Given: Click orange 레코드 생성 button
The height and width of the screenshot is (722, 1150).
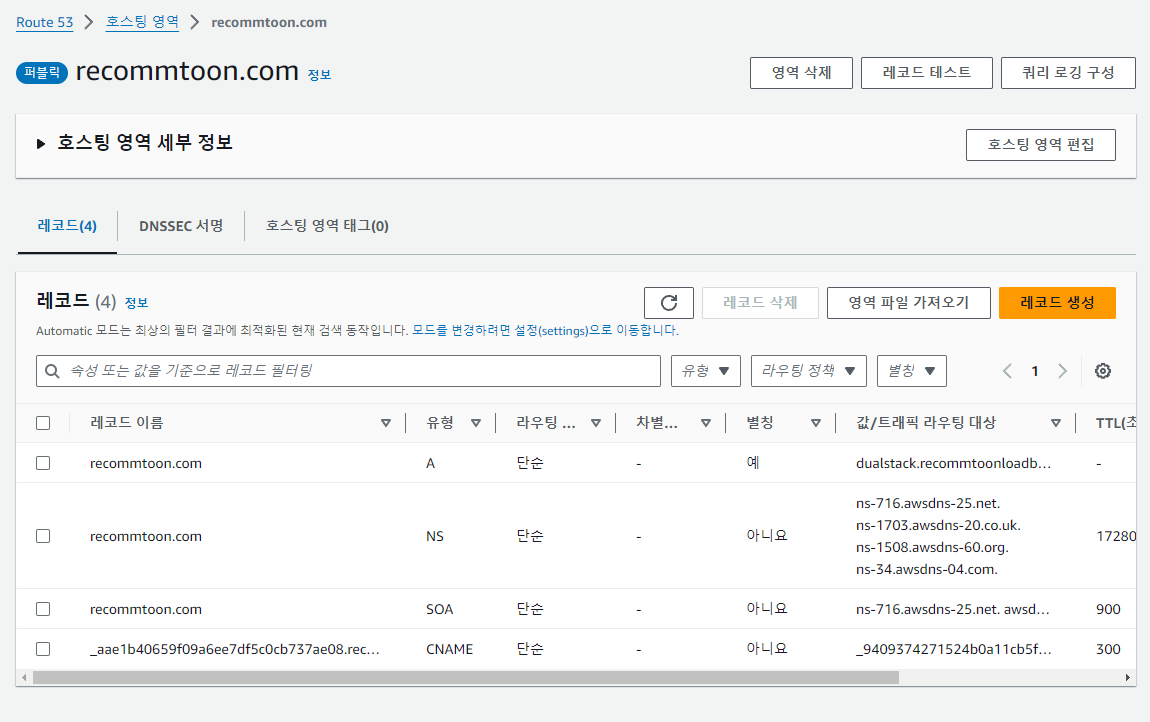Looking at the screenshot, I should click(1057, 303).
